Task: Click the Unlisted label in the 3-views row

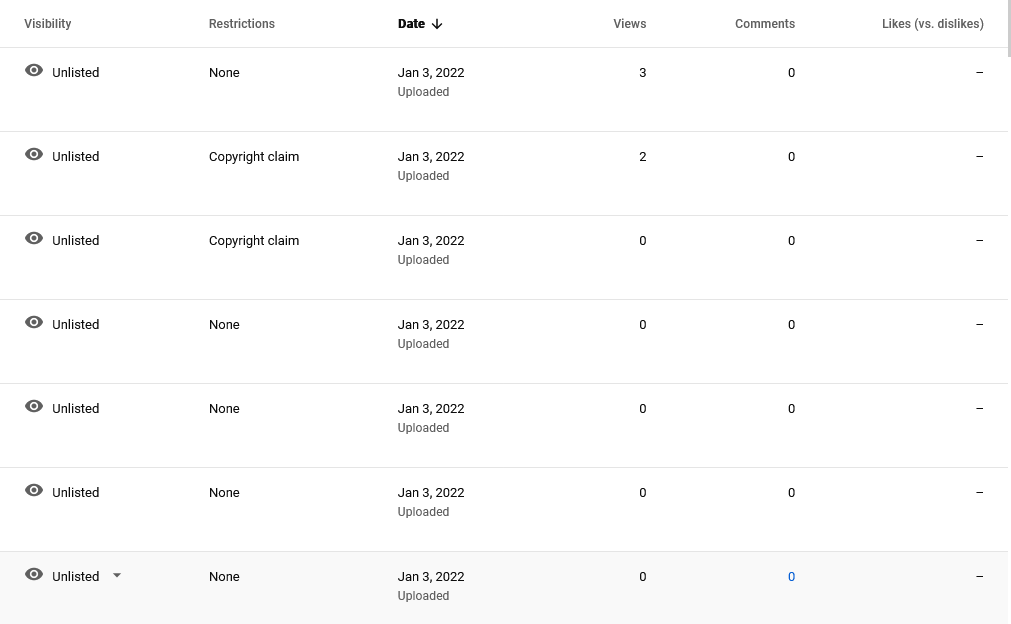Action: pyautogui.click(x=76, y=73)
